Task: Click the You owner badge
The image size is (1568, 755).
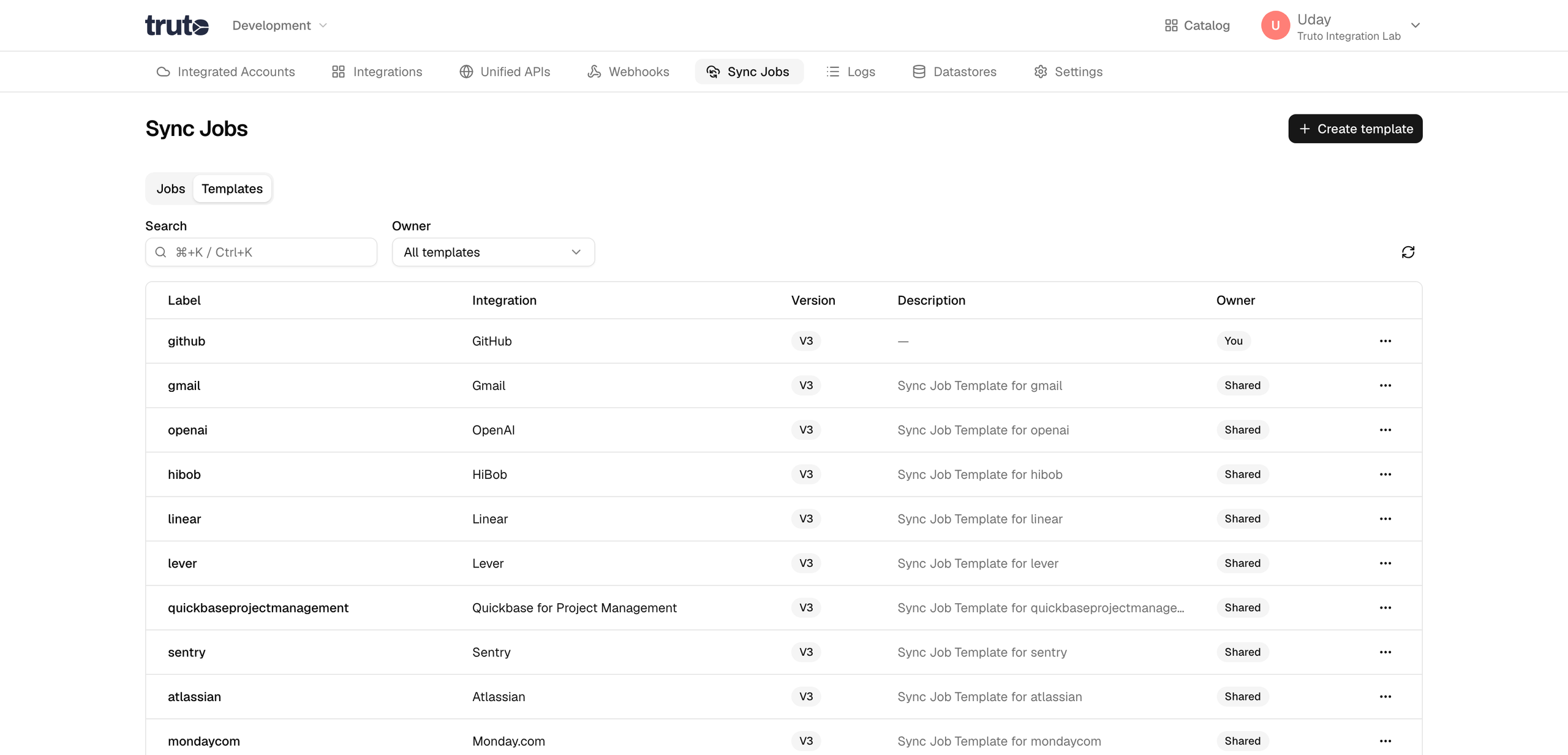Action: (1233, 341)
